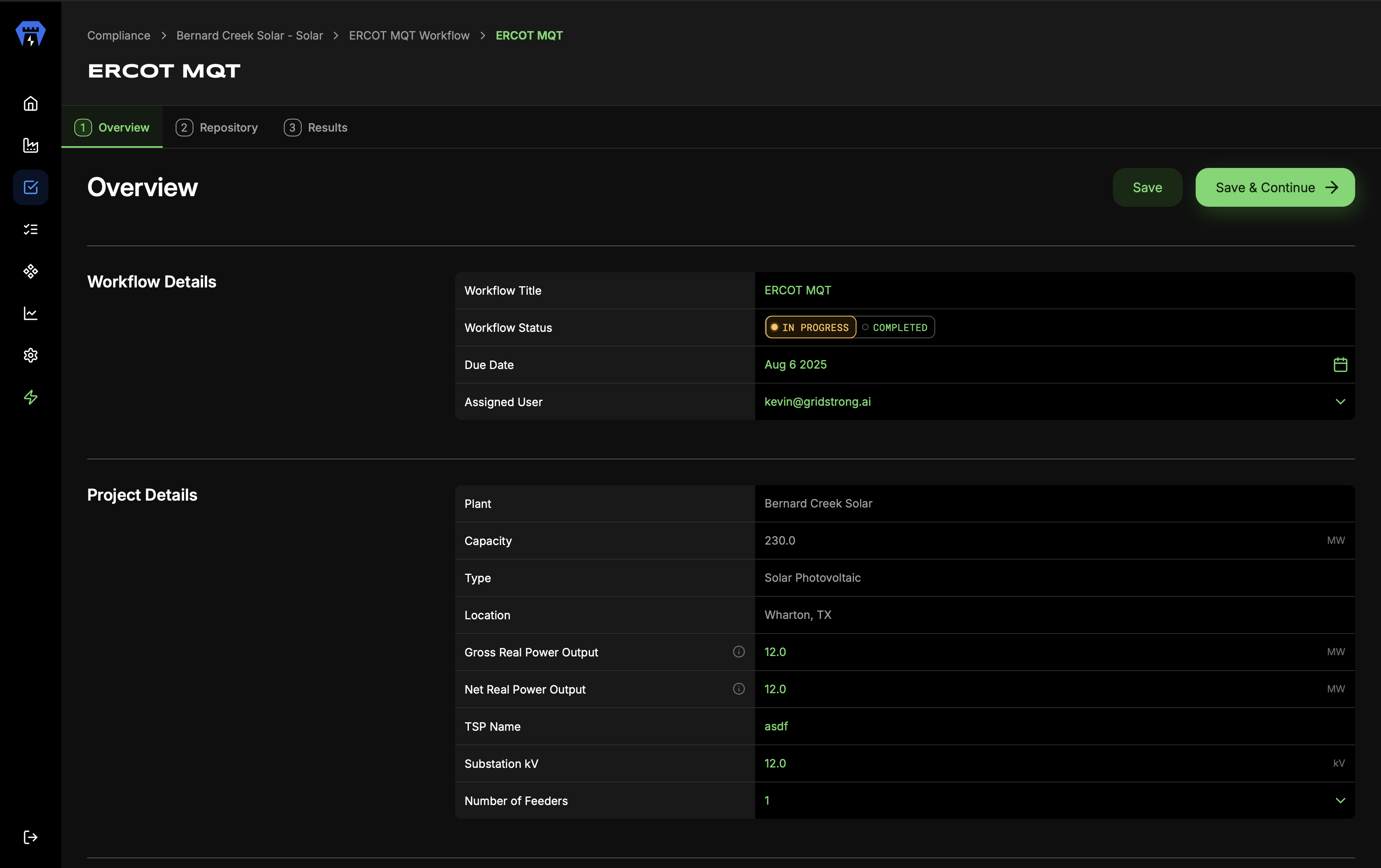Image resolution: width=1381 pixels, height=868 pixels.
Task: Select the In Progress status option
Action: pyautogui.click(x=810, y=327)
